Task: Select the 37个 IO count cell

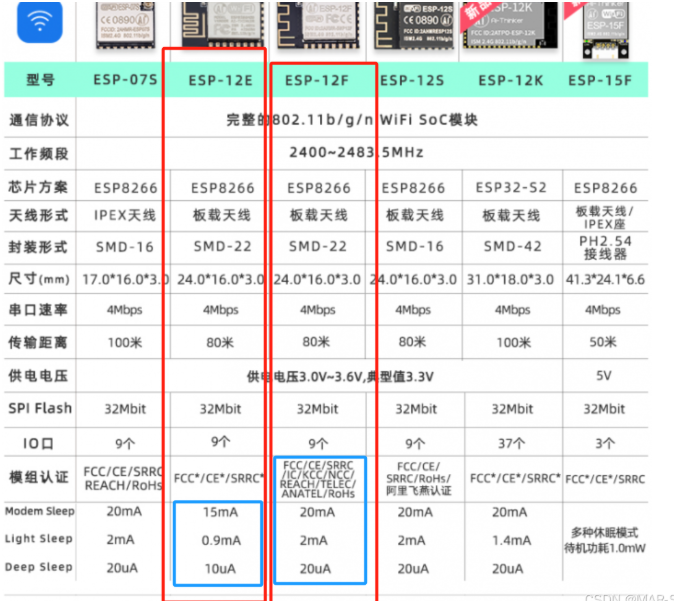Action: click(x=512, y=443)
